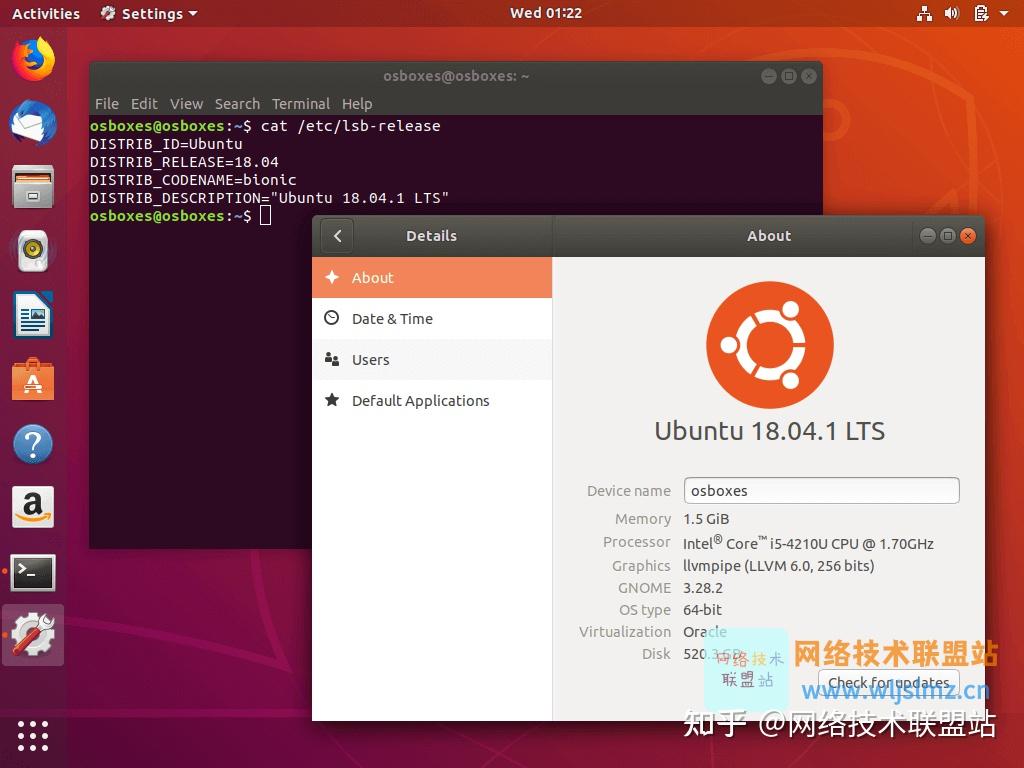This screenshot has height=768, width=1024.
Task: Expand the system status menu
Action: tap(975, 13)
